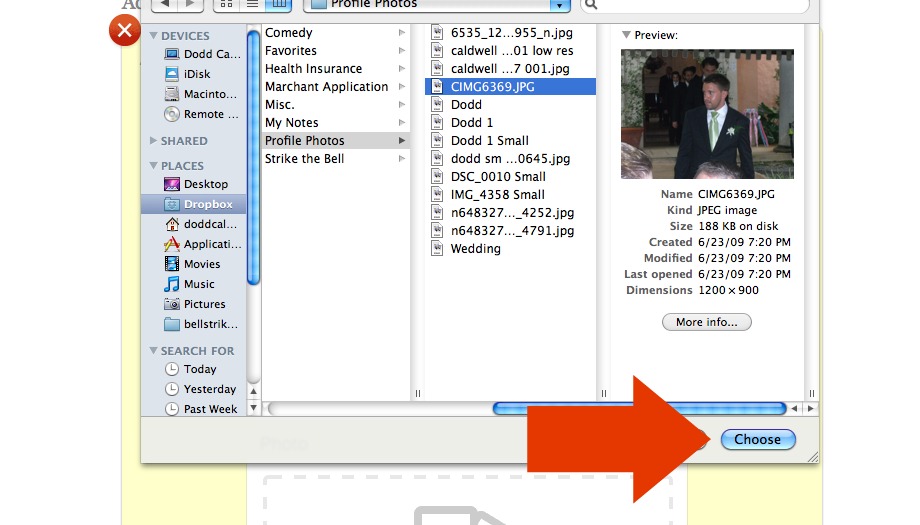920x525 pixels.
Task: Open doddcal... home folder
Action: click(201, 224)
